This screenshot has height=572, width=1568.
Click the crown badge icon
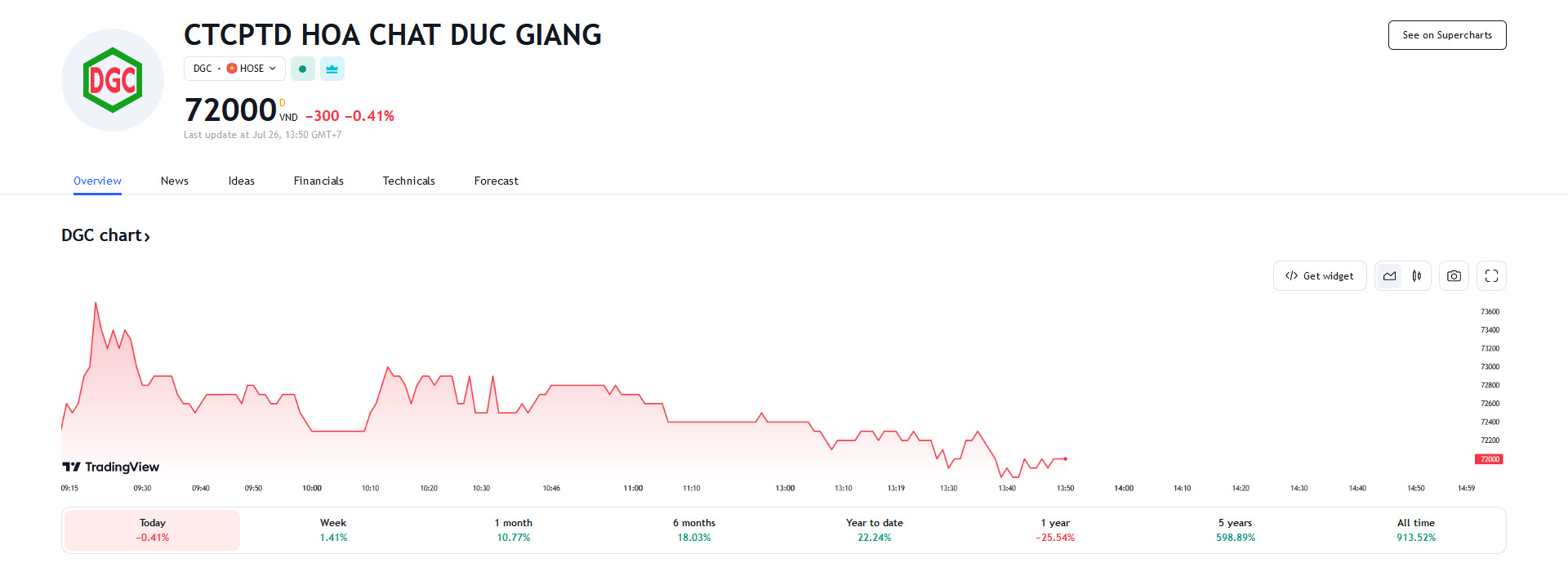point(332,69)
